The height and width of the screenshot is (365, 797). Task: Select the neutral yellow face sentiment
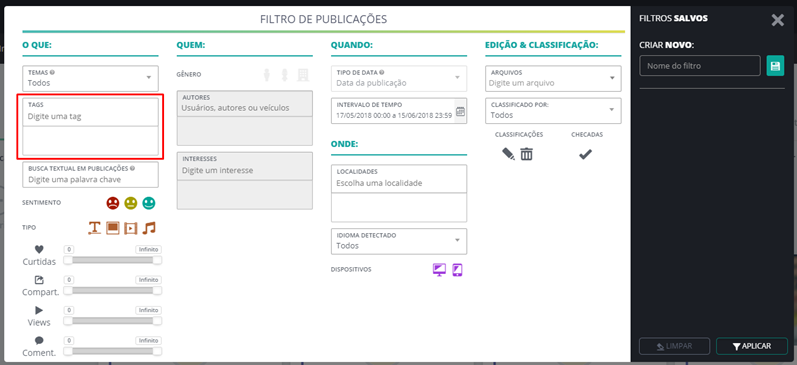(x=131, y=203)
